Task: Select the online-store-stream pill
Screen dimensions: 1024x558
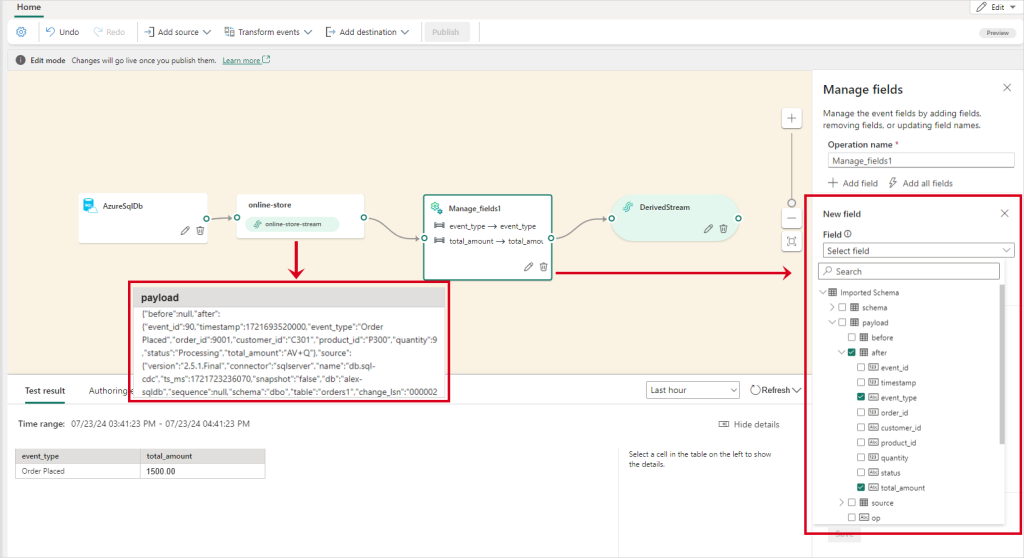Action: (x=293, y=224)
